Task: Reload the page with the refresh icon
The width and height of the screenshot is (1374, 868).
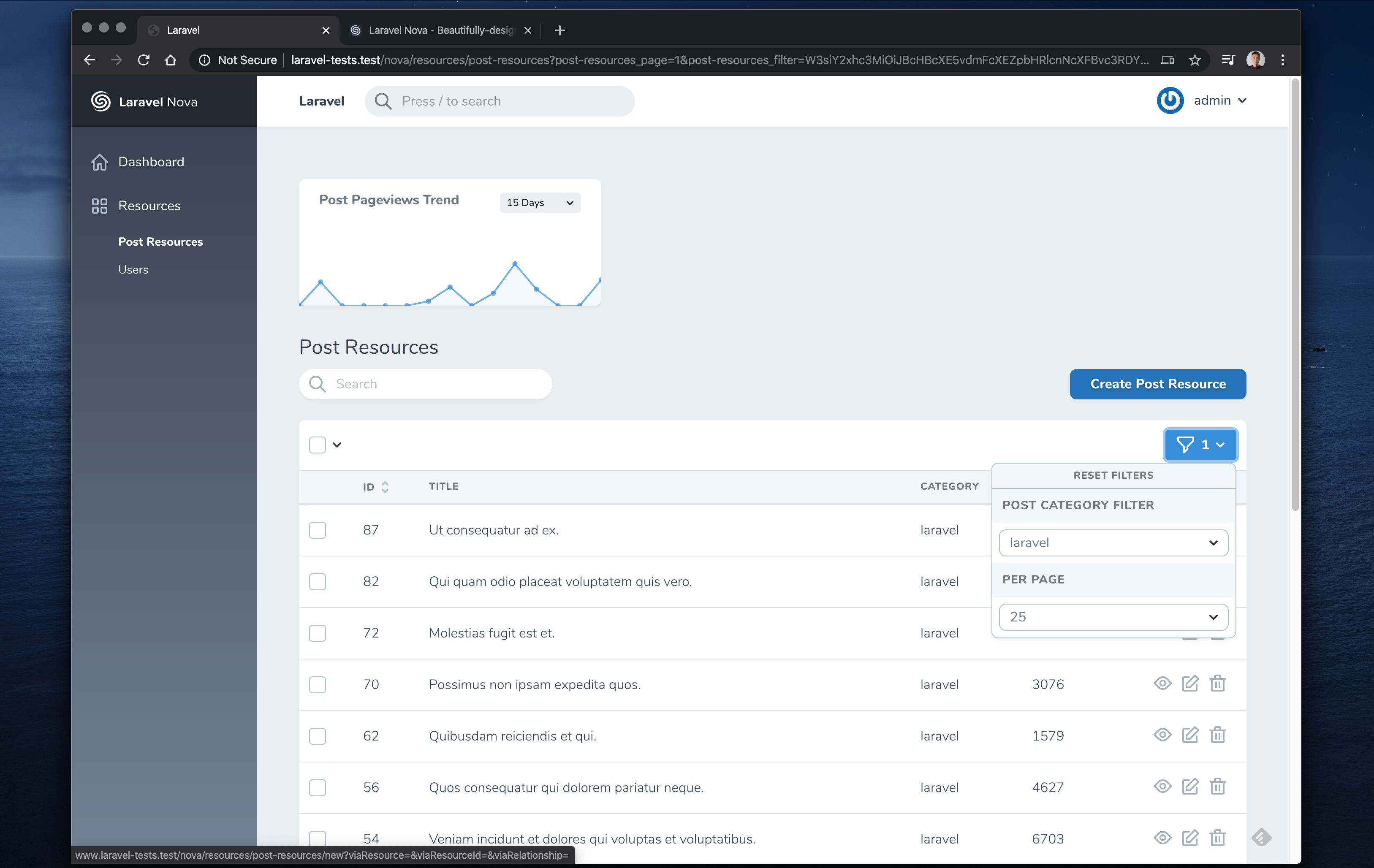Action: (144, 60)
